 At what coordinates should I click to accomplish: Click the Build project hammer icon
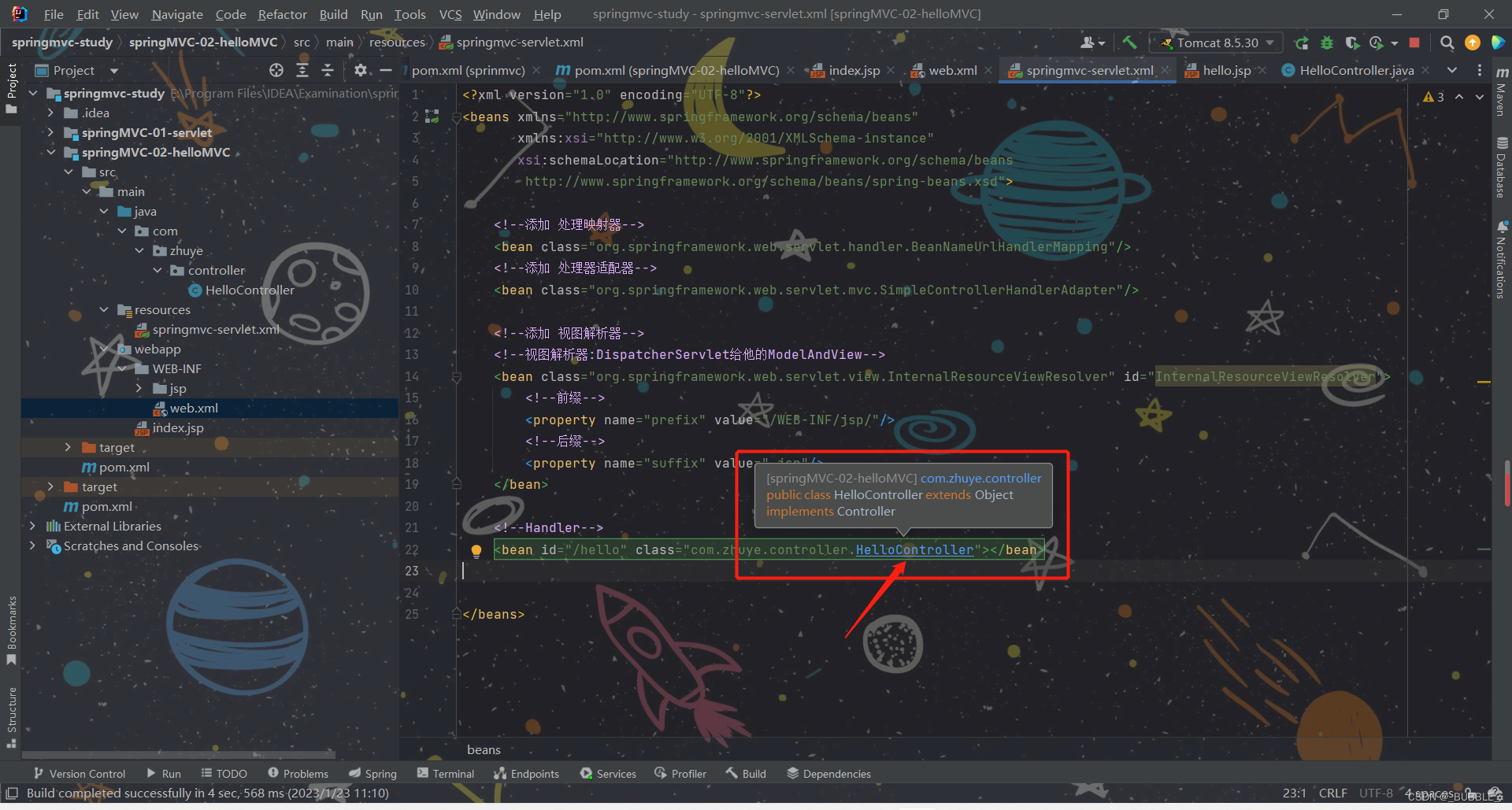click(x=1129, y=43)
